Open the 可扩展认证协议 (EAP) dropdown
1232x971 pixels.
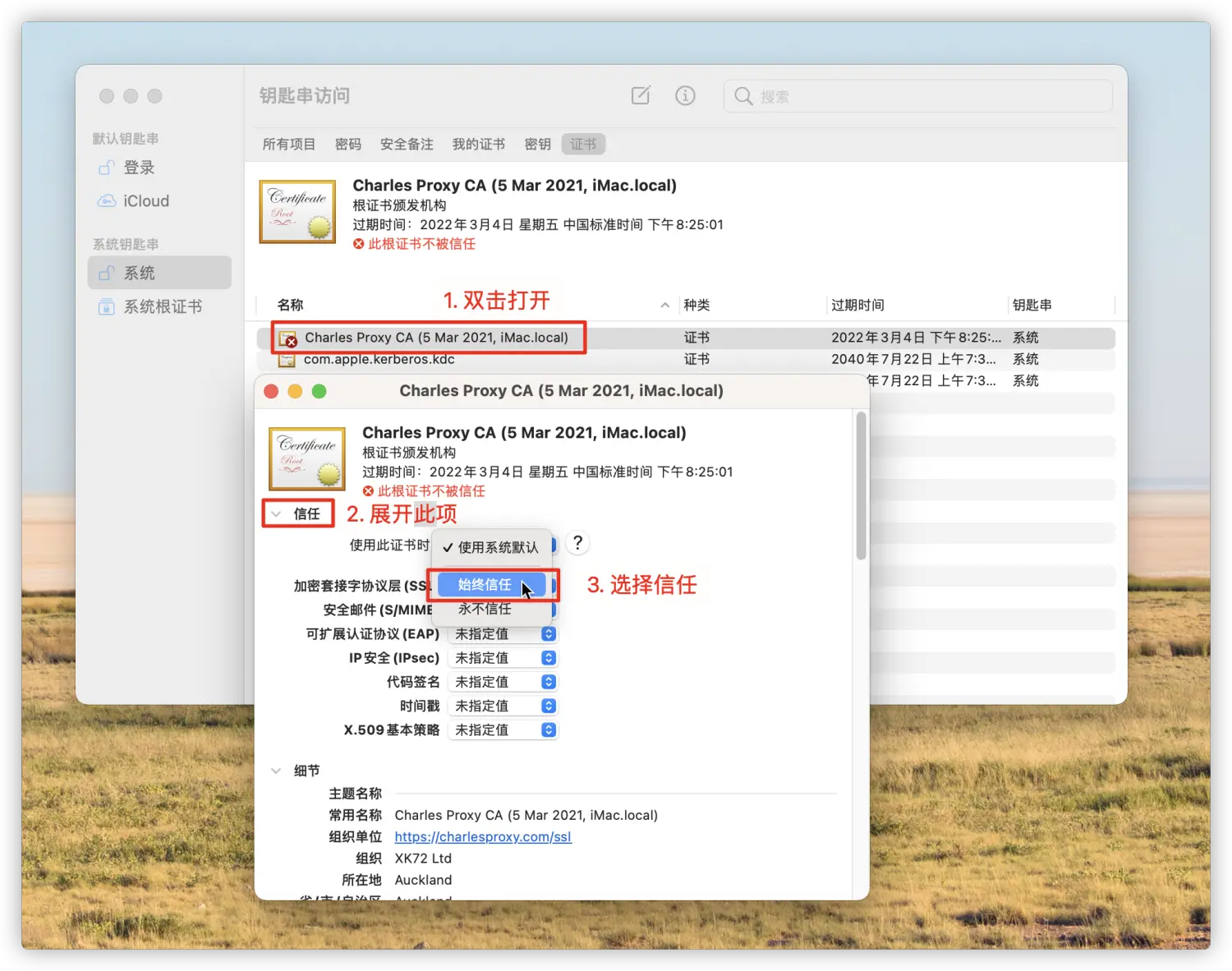[x=503, y=634]
